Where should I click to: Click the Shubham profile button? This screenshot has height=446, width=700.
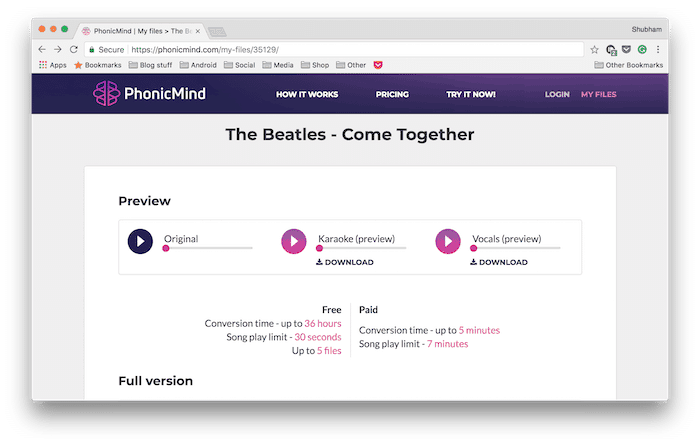click(646, 29)
